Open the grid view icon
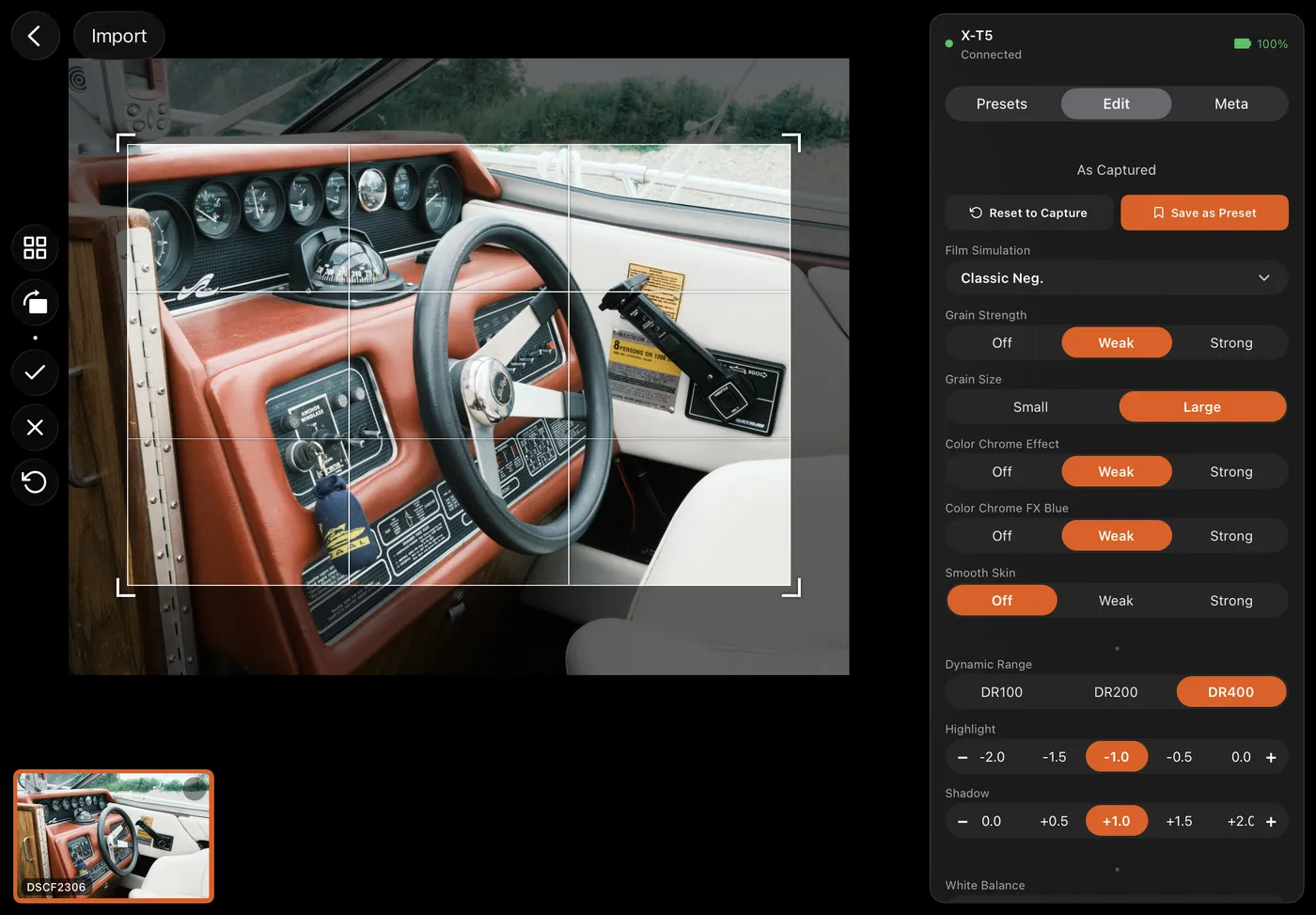 35,247
